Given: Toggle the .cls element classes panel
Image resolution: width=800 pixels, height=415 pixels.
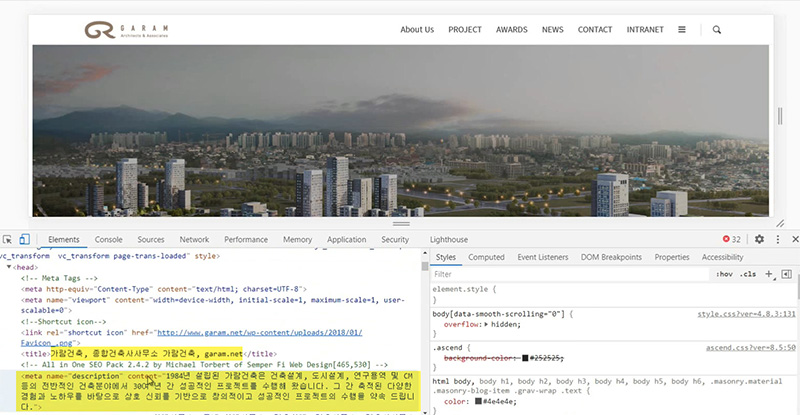Looking at the screenshot, I should [748, 273].
